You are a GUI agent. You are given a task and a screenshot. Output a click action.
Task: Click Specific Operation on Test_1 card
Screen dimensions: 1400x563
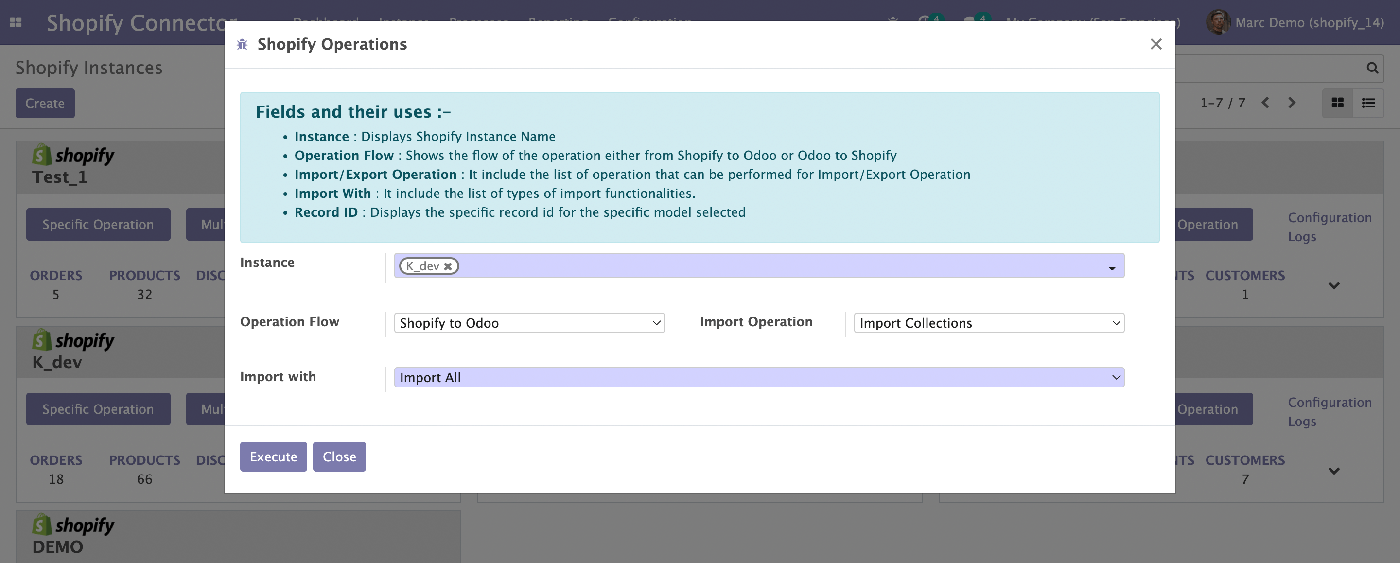click(98, 225)
